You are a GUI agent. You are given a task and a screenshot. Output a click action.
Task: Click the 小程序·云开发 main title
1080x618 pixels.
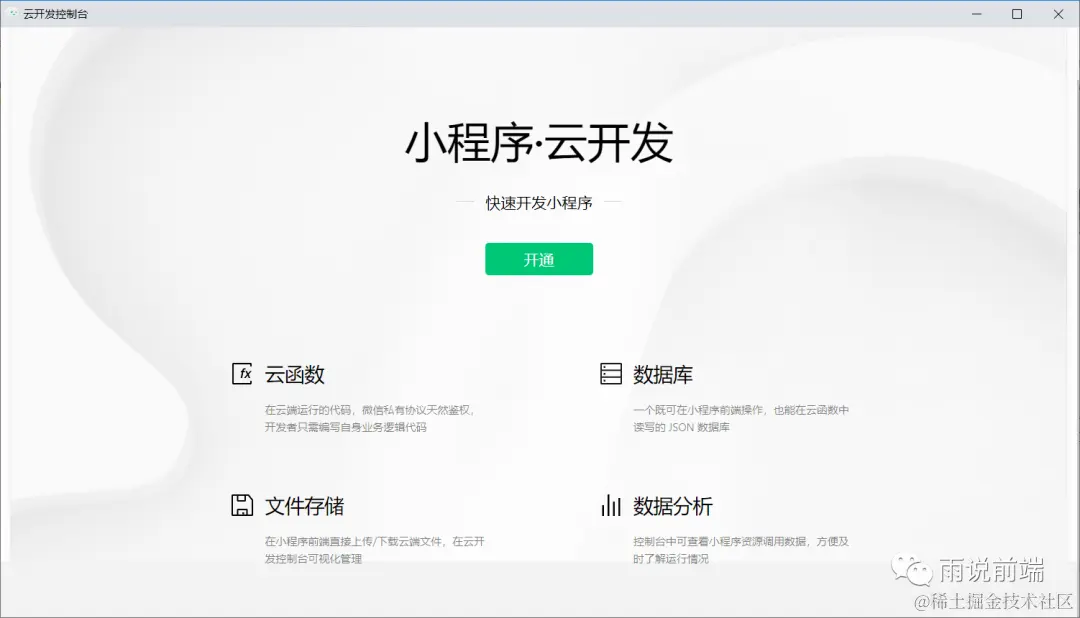click(540, 142)
